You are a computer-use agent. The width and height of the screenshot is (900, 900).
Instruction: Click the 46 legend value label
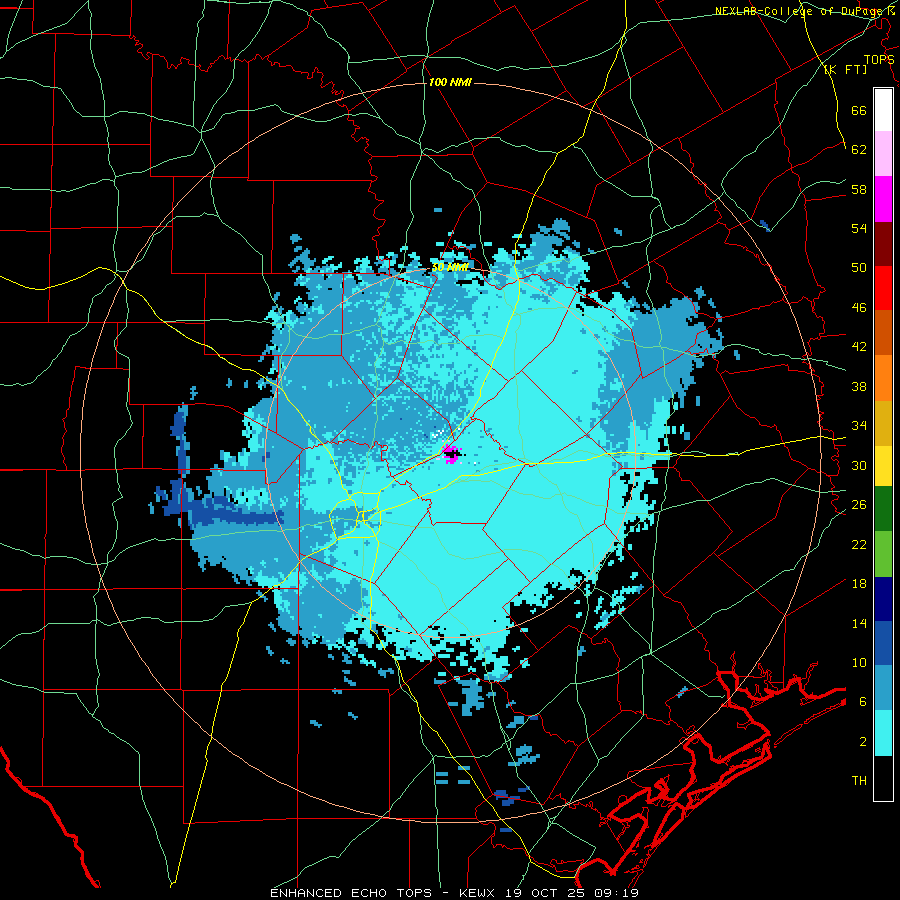859,308
